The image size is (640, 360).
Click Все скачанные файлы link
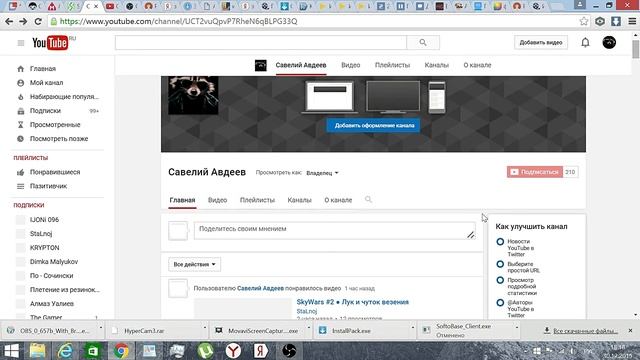(x=585, y=331)
